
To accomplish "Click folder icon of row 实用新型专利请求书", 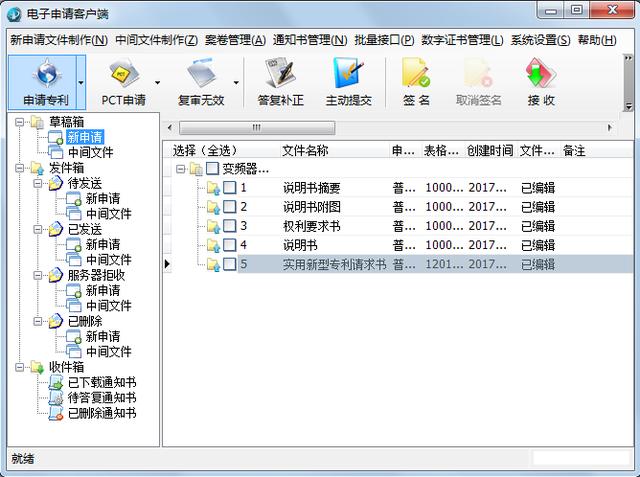I will coord(213,264).
